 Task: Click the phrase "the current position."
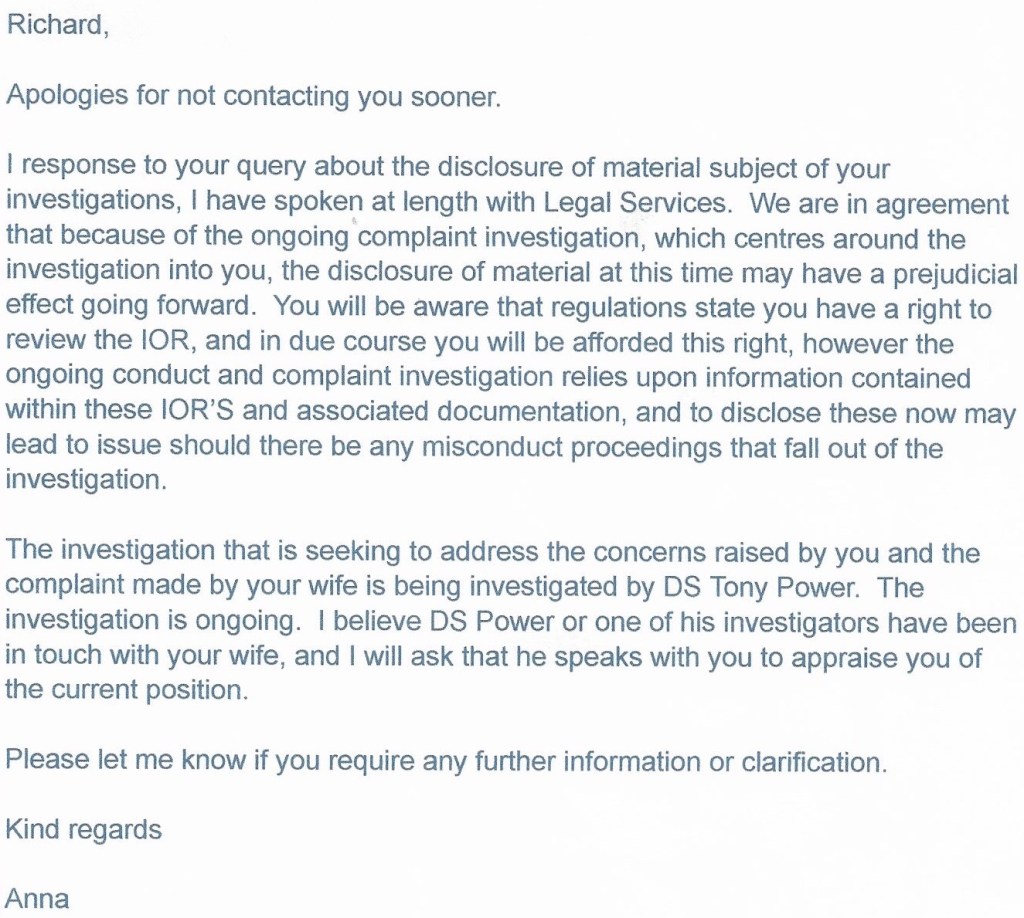click(126, 691)
